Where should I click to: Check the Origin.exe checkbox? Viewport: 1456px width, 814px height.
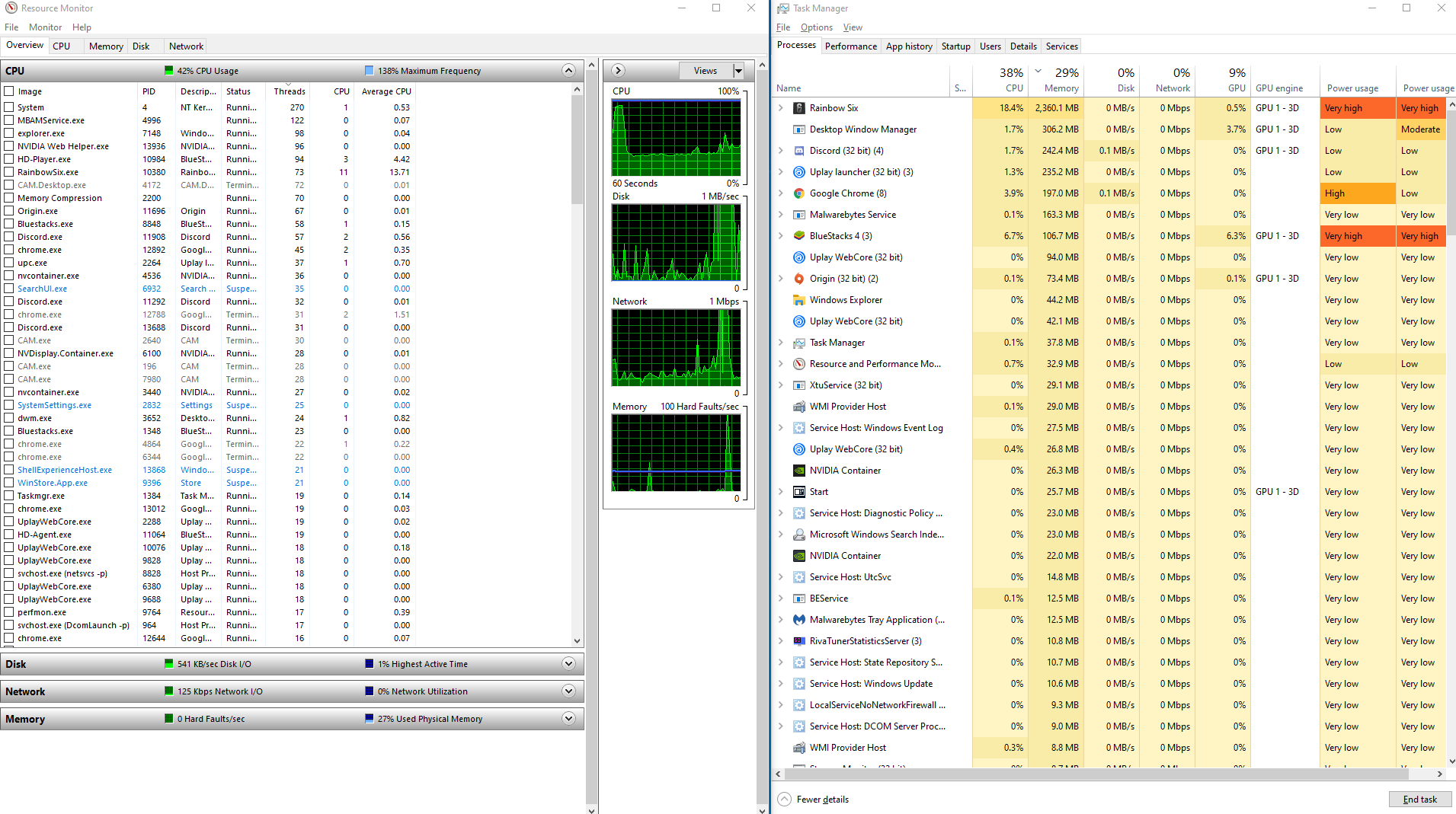[x=9, y=211]
